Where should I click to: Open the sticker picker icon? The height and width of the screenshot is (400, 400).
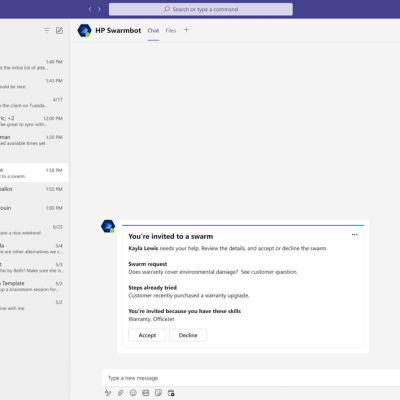click(x=158, y=393)
